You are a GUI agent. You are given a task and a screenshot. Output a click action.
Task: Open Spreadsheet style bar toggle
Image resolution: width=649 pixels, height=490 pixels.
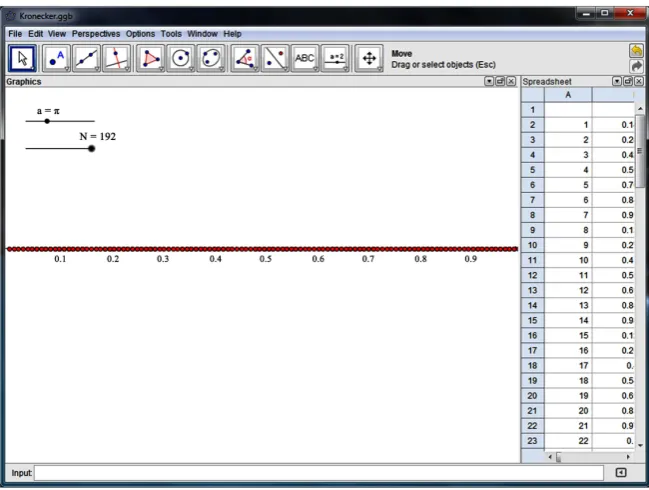(617, 81)
